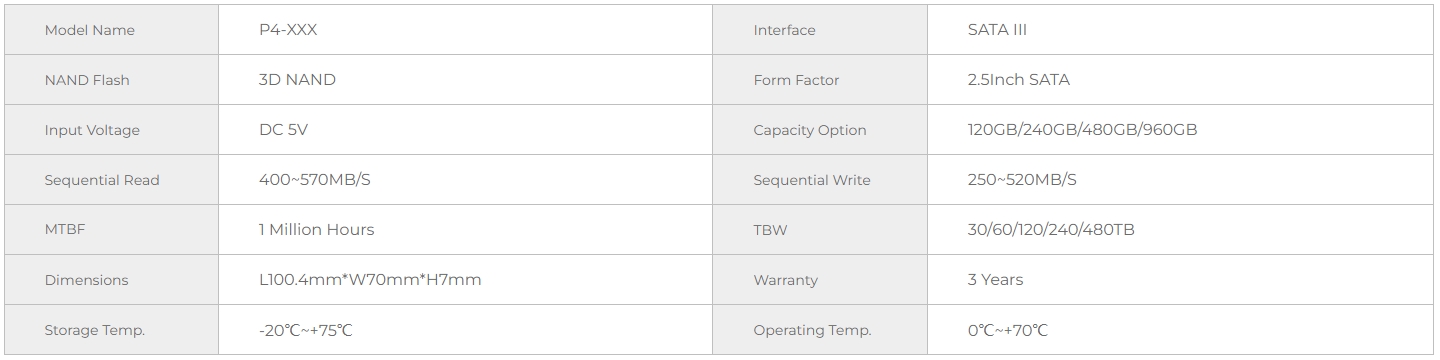Click the Form Factor label
Image resolution: width=1440 pixels, height=360 pixels.
pyautogui.click(x=796, y=80)
